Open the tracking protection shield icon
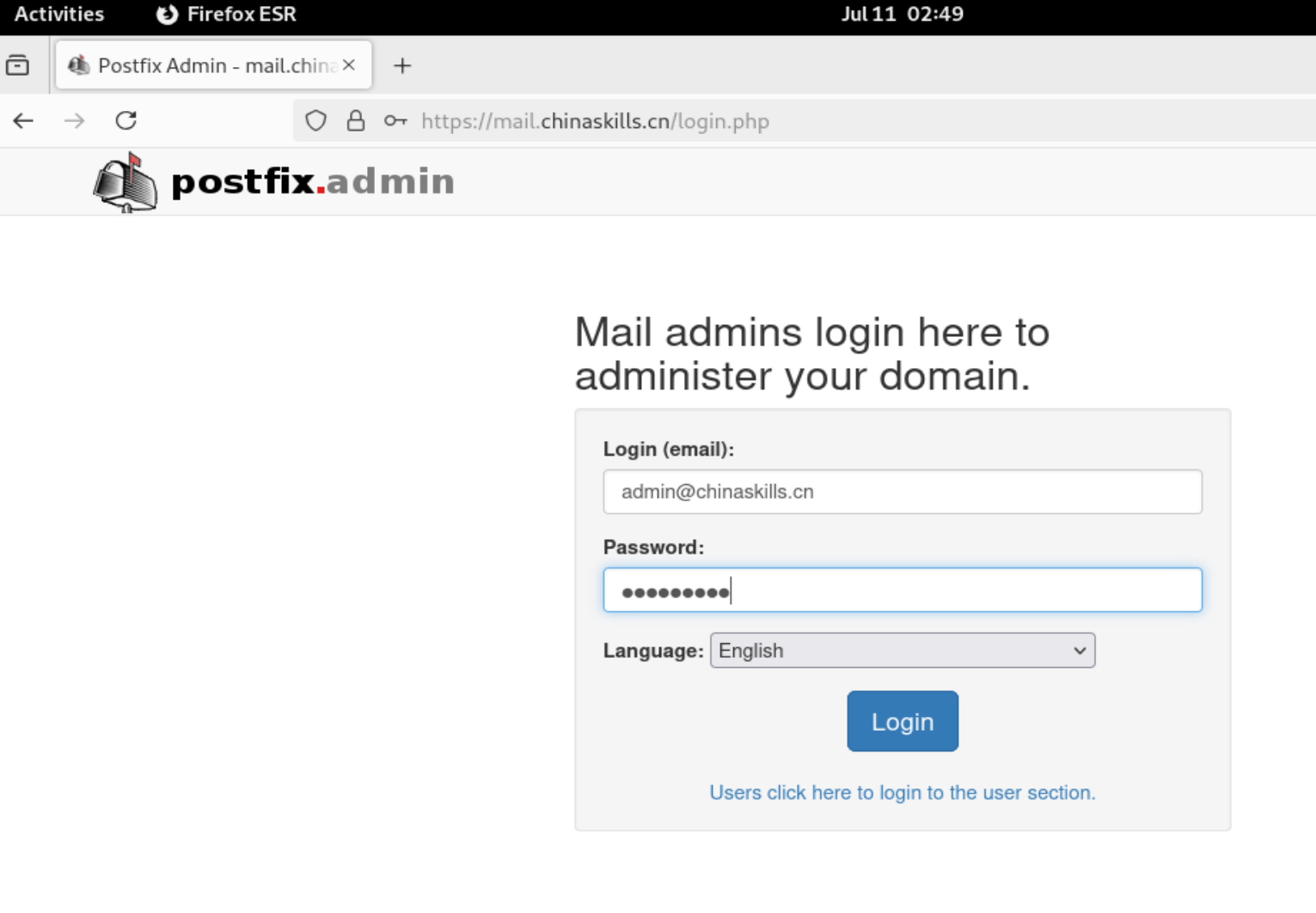Image resolution: width=1316 pixels, height=913 pixels. click(315, 121)
